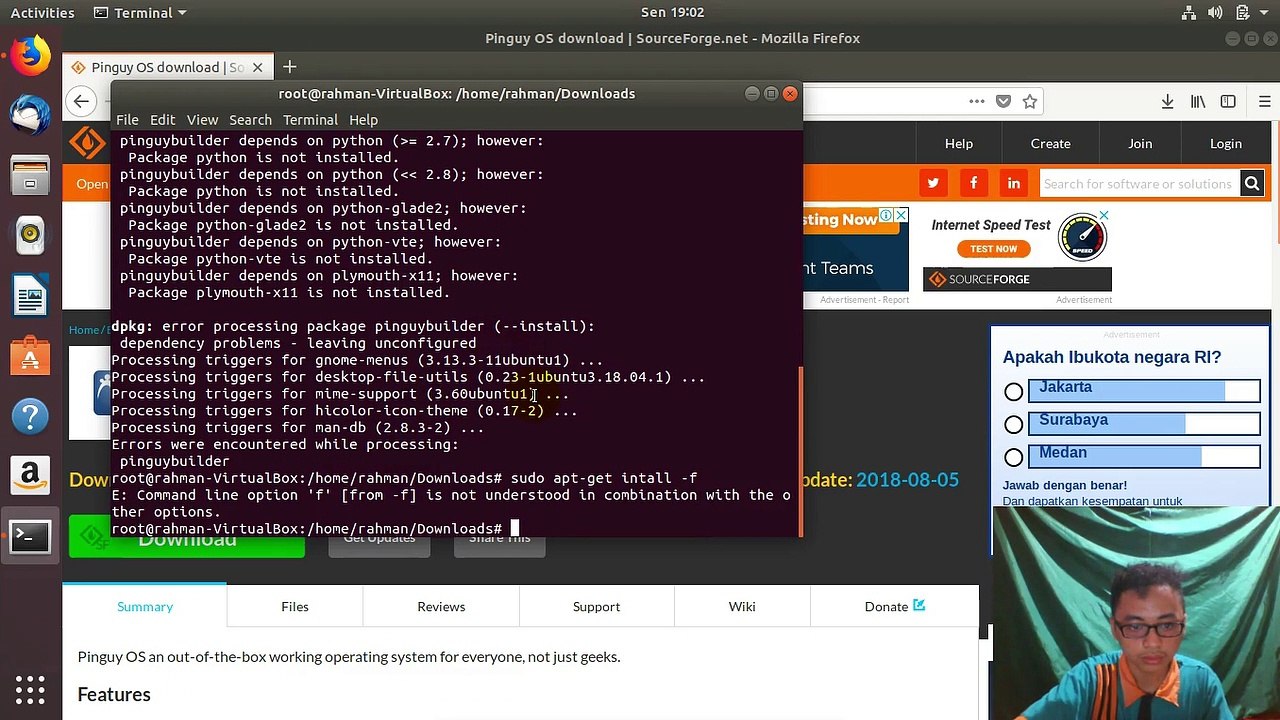Screen dimensions: 1280x720
Task: Click the Pinguy OS download tab
Action: [x=167, y=67]
